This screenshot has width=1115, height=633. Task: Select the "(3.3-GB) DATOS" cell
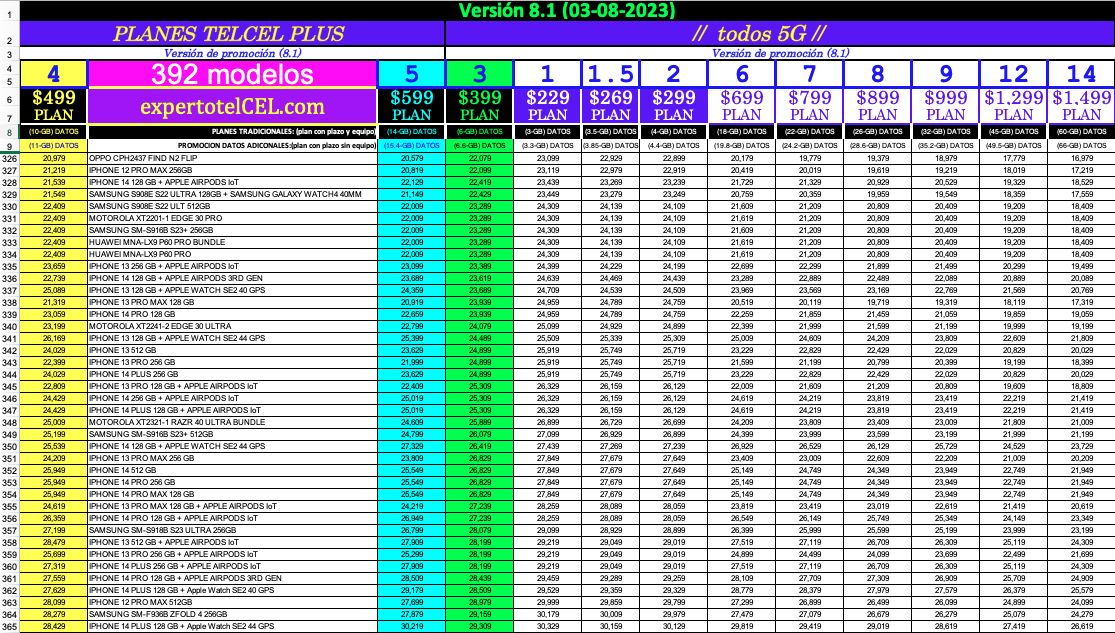(x=548, y=146)
